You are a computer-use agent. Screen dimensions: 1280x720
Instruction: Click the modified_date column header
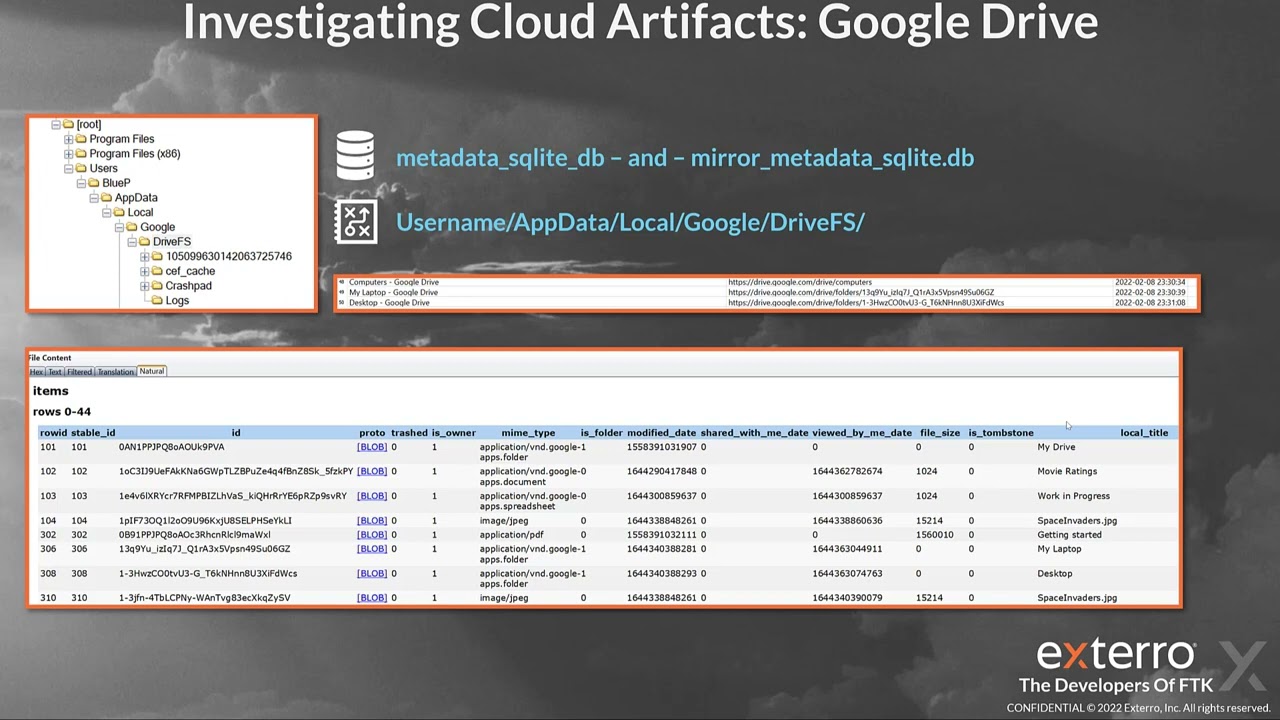[x=661, y=433]
